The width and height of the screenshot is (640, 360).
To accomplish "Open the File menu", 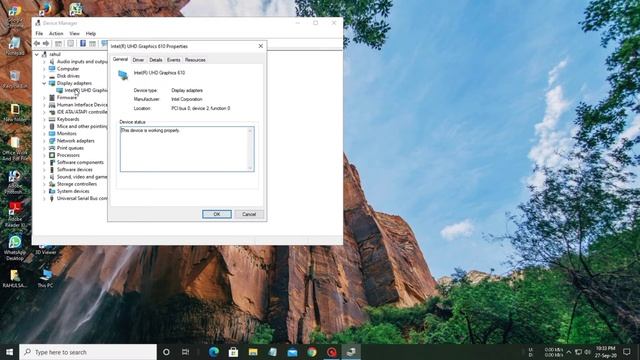I will pyautogui.click(x=39, y=33).
